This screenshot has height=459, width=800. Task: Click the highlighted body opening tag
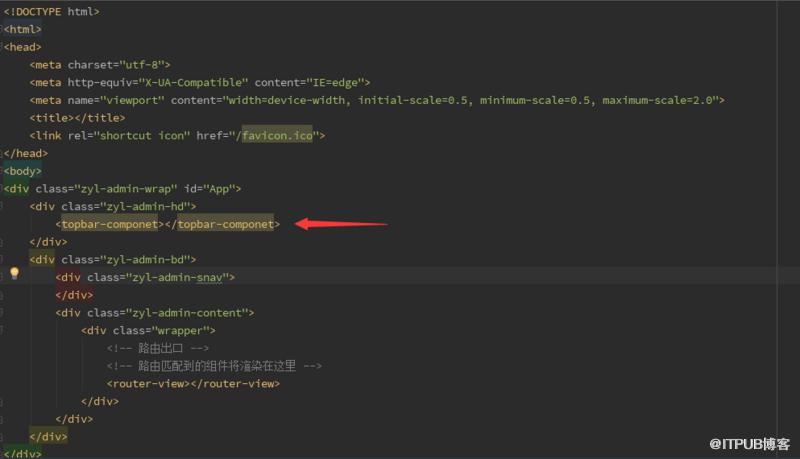point(22,171)
